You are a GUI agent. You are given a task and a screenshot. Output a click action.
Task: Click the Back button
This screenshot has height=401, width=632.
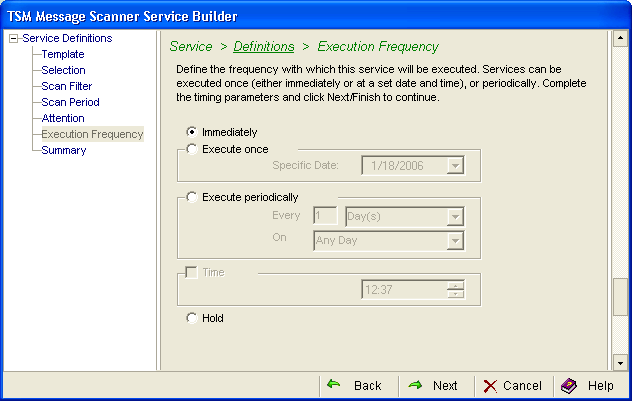click(359, 386)
